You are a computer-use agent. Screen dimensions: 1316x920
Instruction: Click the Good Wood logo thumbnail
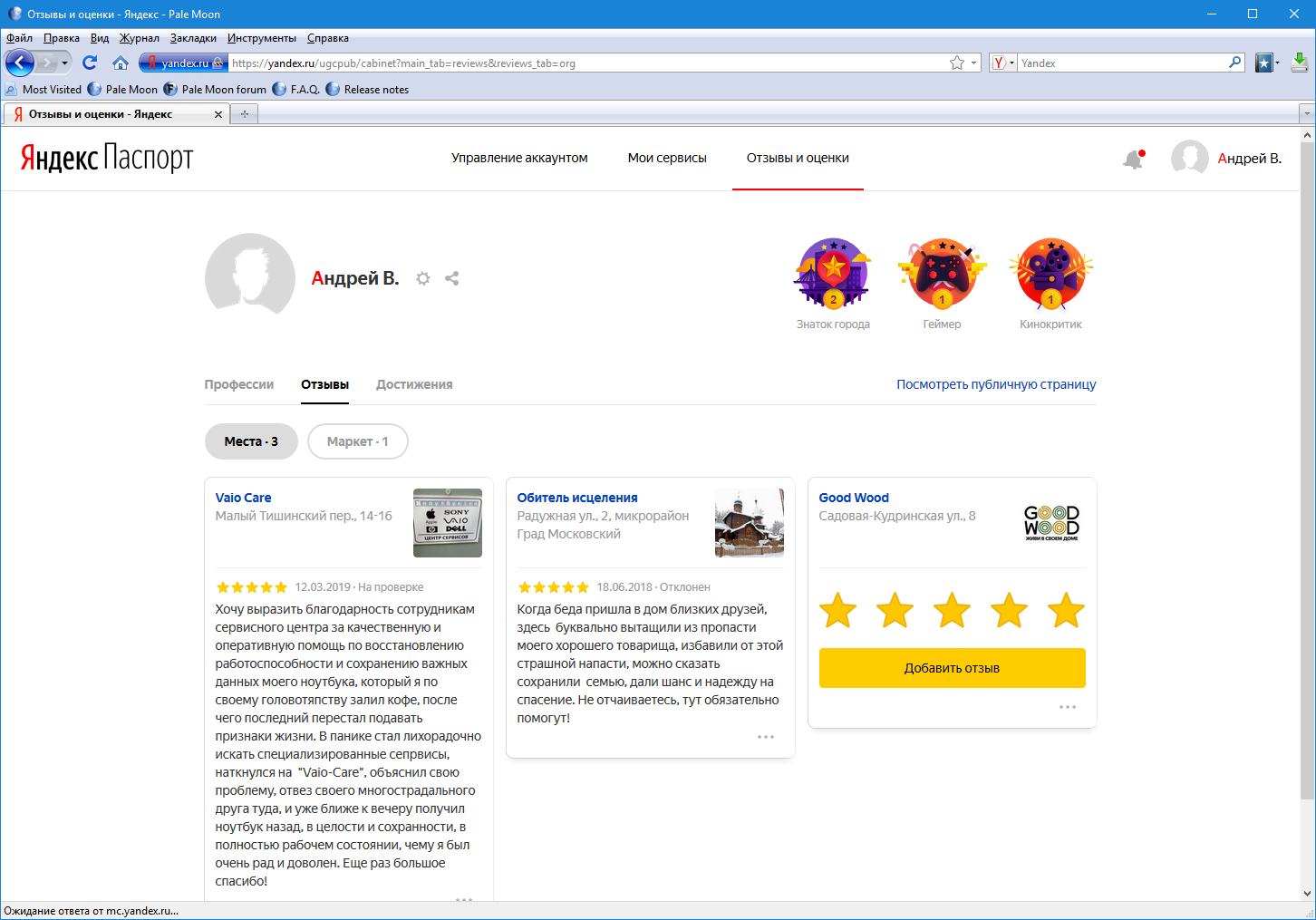coord(1051,523)
